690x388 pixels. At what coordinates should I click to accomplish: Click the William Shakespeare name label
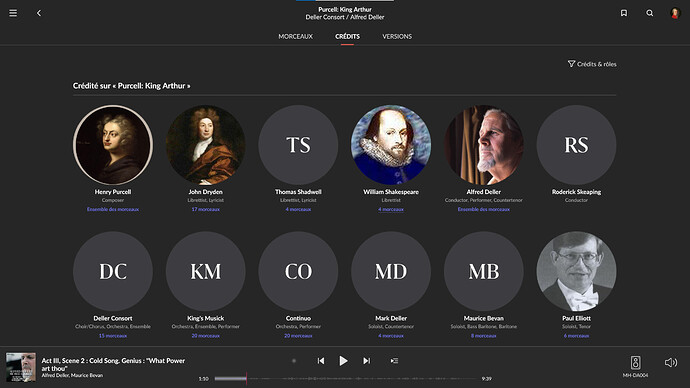391,192
